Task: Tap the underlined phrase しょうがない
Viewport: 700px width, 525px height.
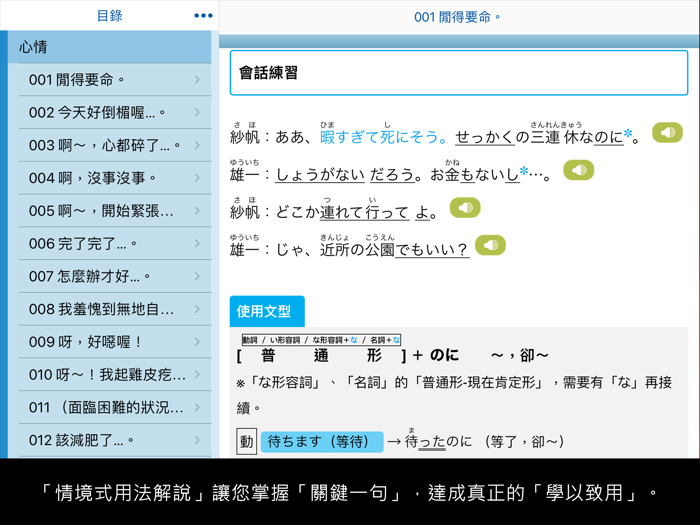Action: click(320, 175)
